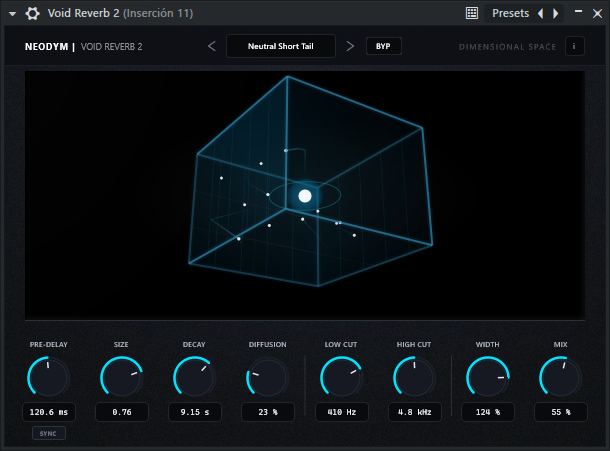Go to previous preset using left chevron
This screenshot has width=610, height=451.
pos(212,46)
